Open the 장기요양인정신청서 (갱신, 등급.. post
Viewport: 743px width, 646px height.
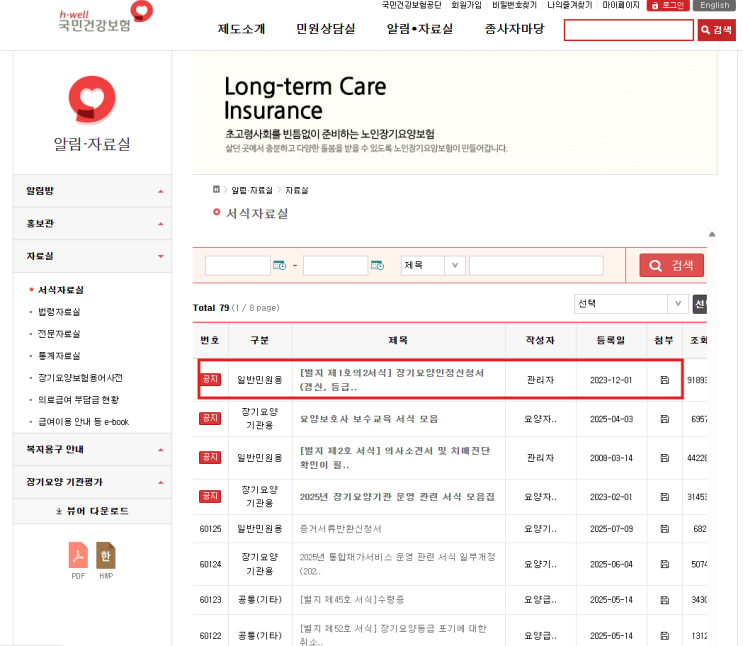pos(392,380)
